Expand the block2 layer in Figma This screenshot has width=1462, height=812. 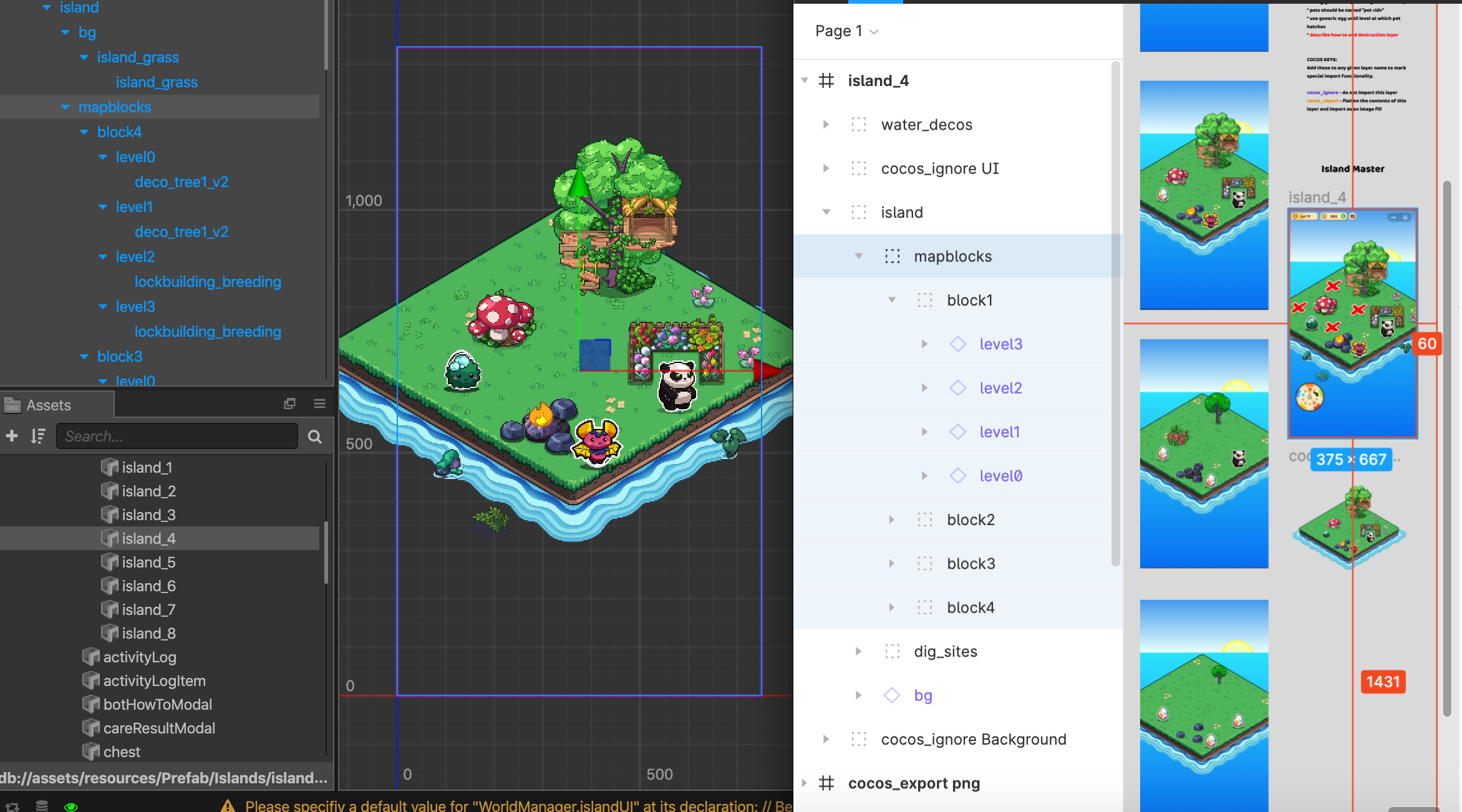pos(892,519)
